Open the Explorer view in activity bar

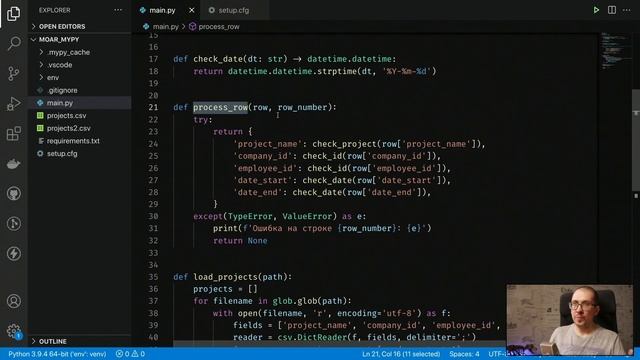(13, 13)
